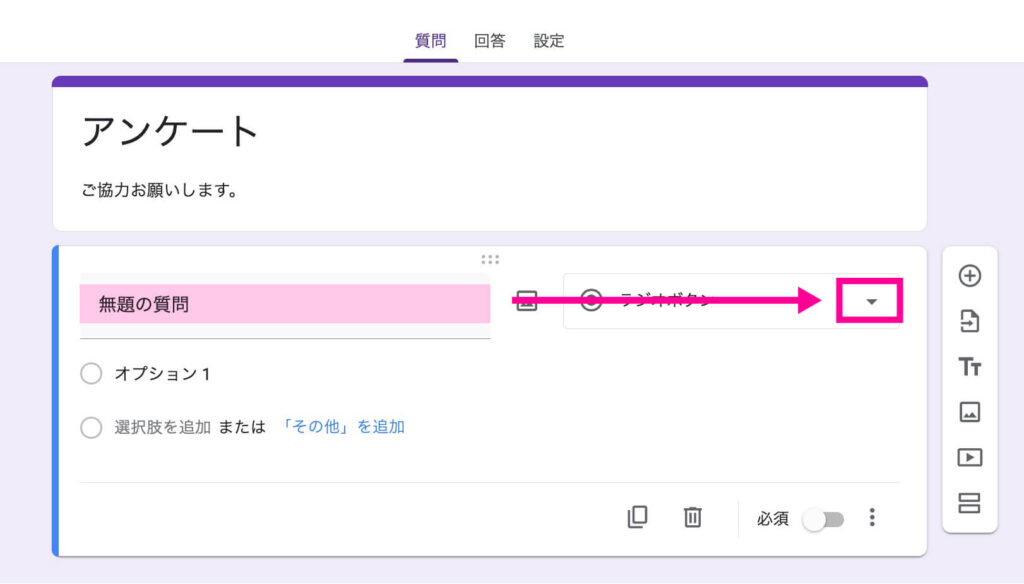This screenshot has width=1024, height=584.
Task: Expand the question type dropdown arrow
Action: pos(870,302)
